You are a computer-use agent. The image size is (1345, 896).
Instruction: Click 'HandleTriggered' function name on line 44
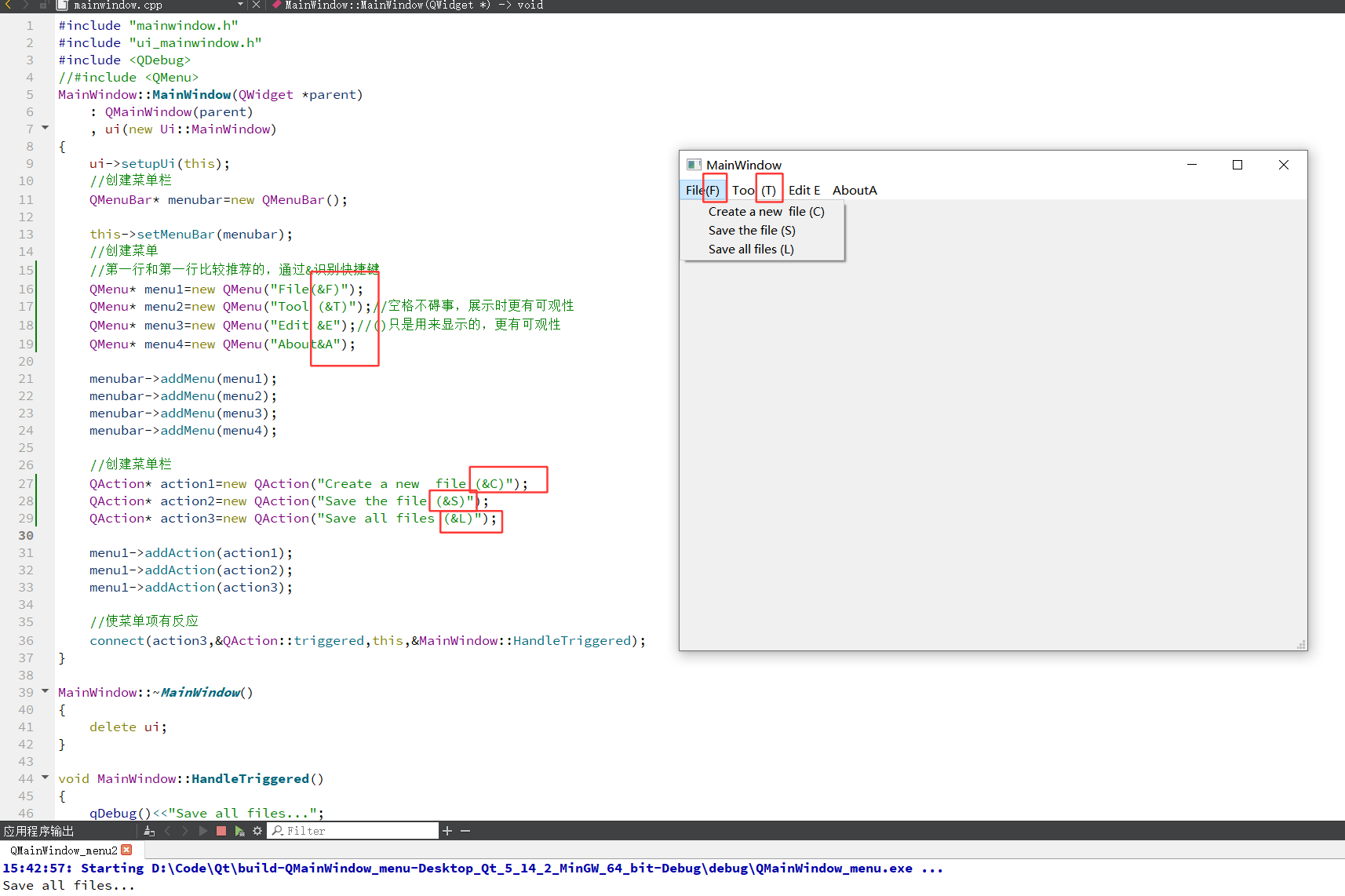point(250,778)
